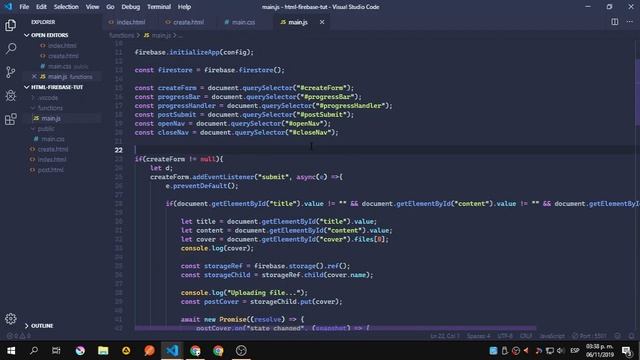Open the Windows Action Center icon
Screen dimensions: 640x360
click(x=627, y=351)
